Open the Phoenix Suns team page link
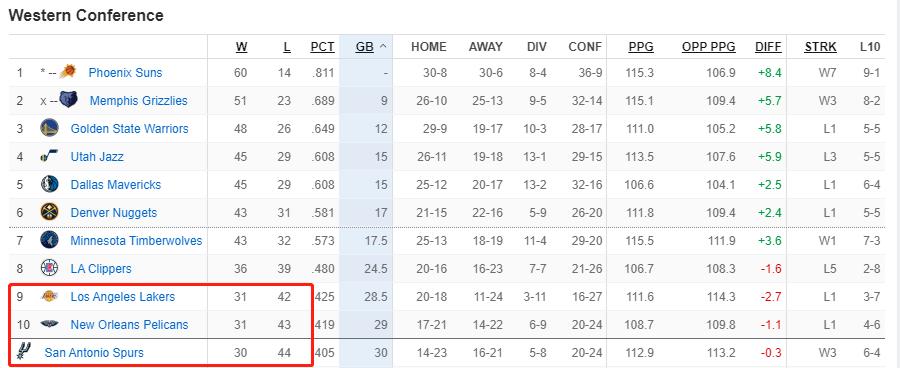The height and width of the screenshot is (368, 900). pyautogui.click(x=125, y=72)
